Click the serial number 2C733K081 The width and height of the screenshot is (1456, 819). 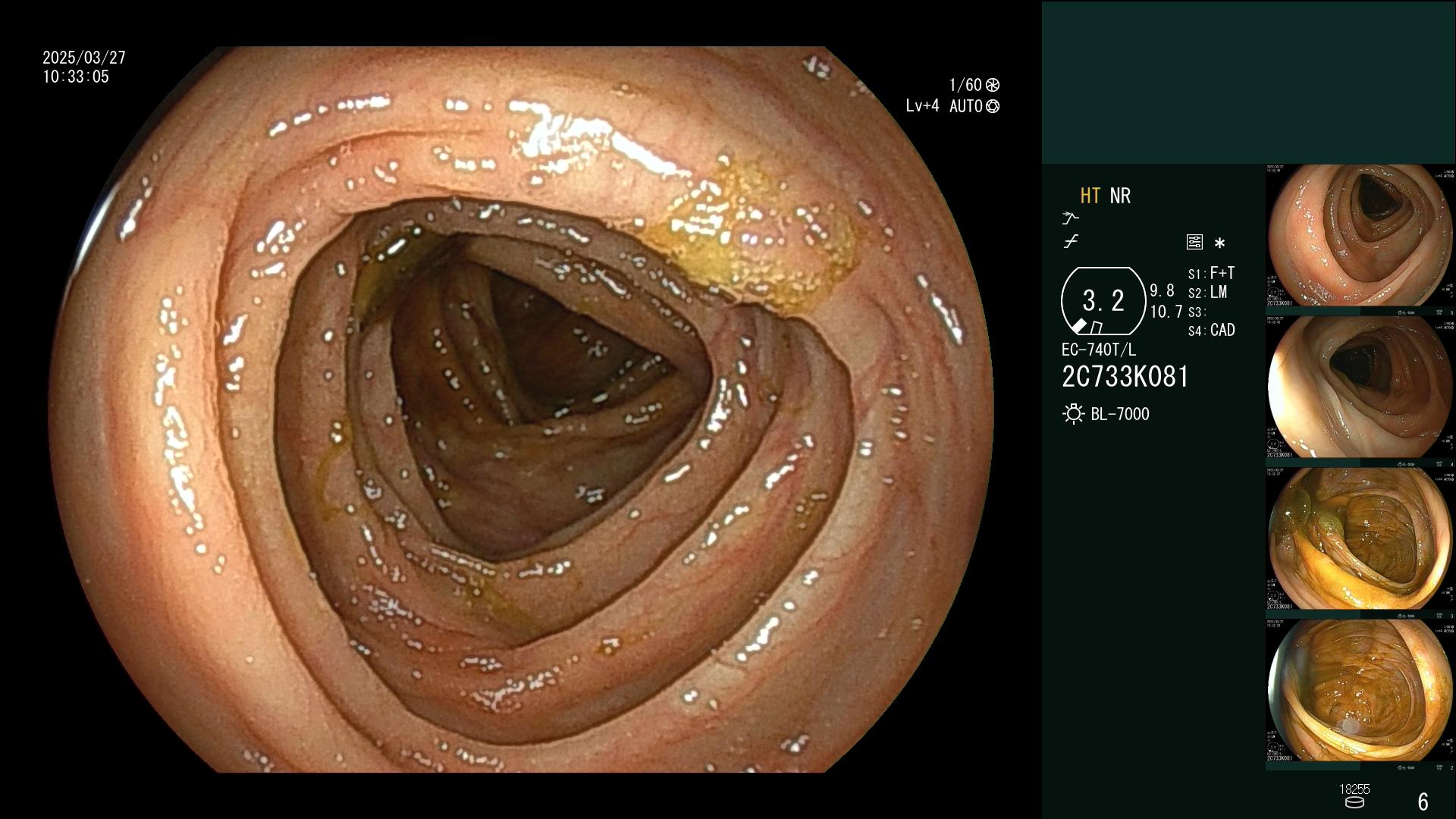point(1125,377)
